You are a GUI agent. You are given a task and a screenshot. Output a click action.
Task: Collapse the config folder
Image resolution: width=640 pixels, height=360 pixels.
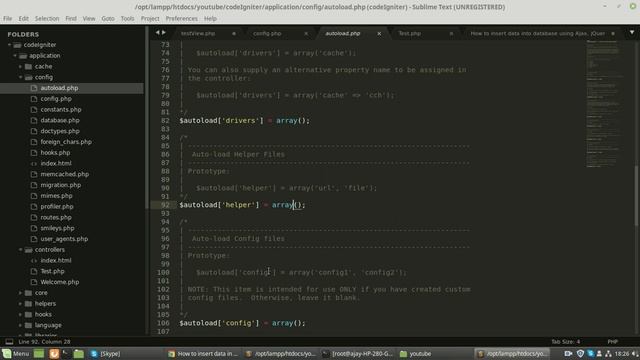tap(20, 77)
